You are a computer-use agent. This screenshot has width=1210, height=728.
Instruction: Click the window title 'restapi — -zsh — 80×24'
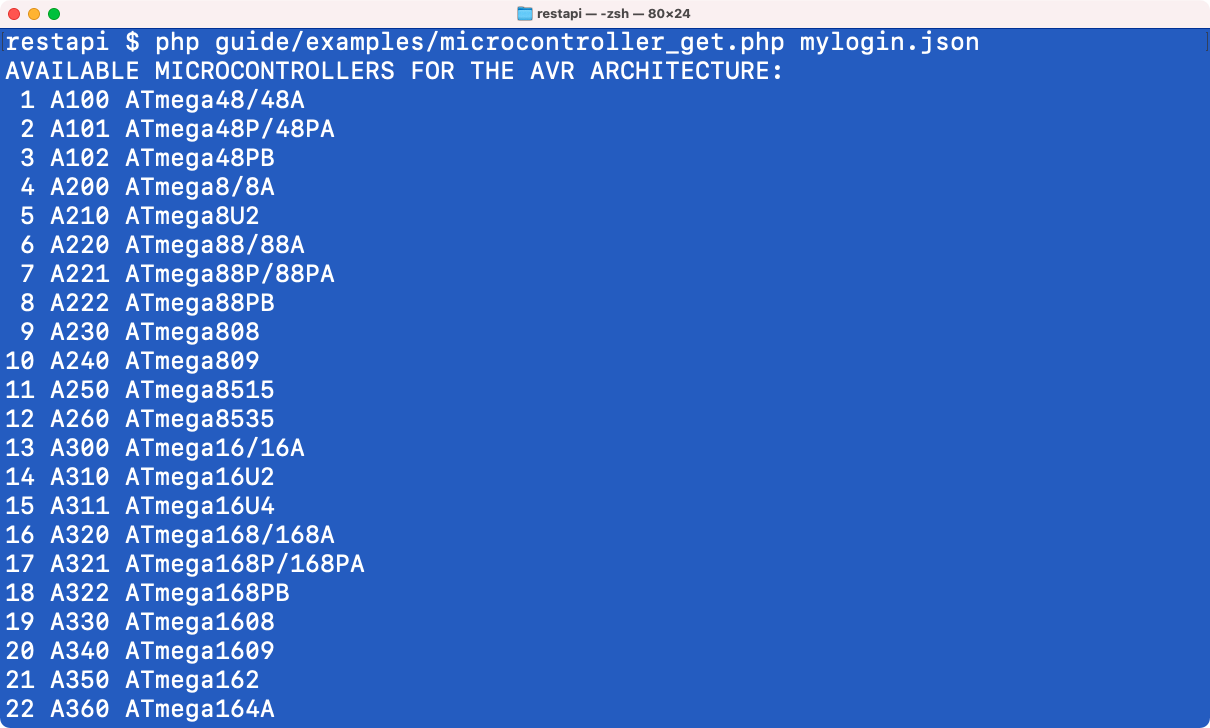614,14
